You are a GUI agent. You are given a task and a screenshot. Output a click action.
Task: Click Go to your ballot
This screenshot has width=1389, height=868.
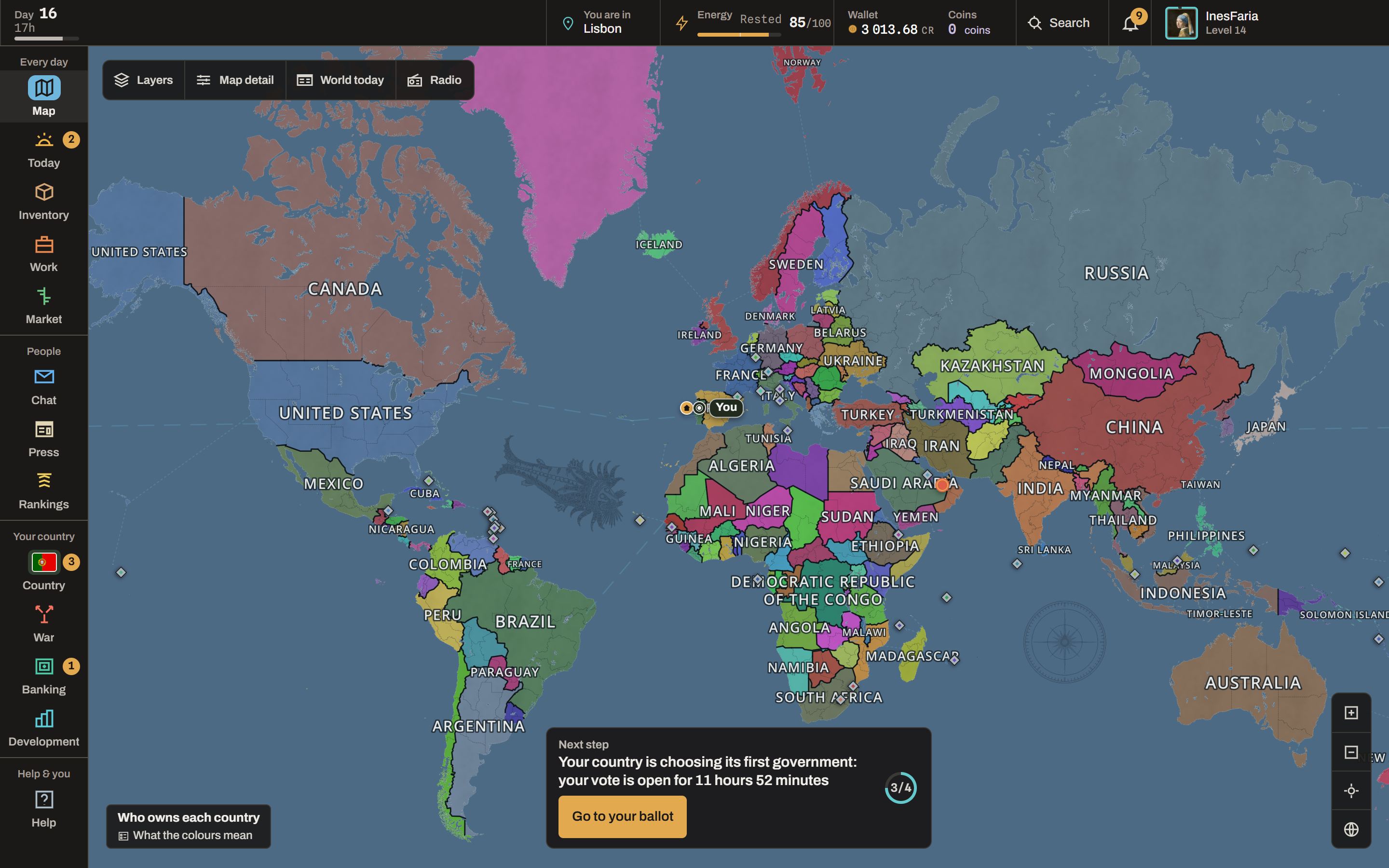point(622,816)
